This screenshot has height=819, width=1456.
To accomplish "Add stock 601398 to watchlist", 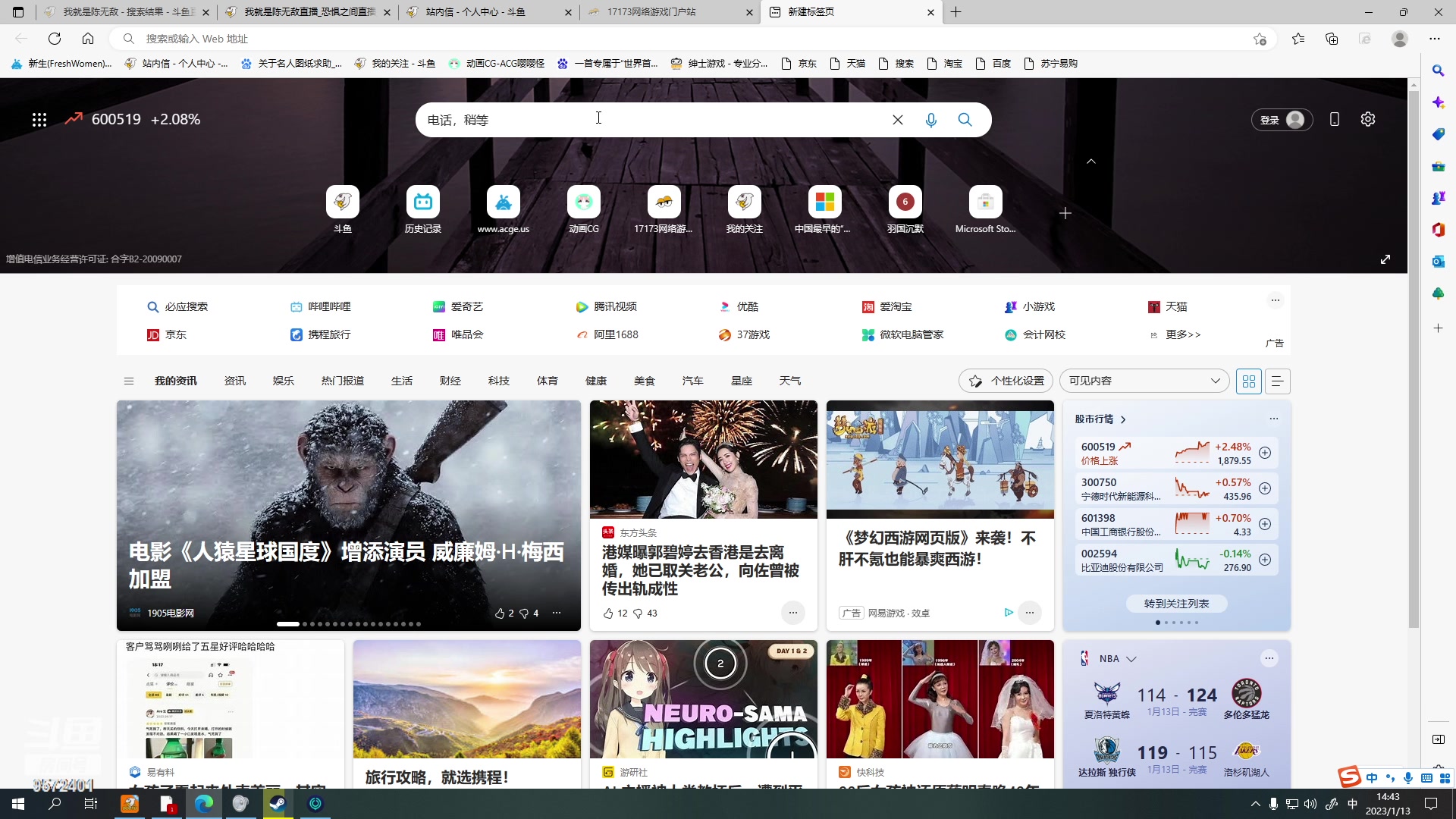I will (x=1265, y=524).
